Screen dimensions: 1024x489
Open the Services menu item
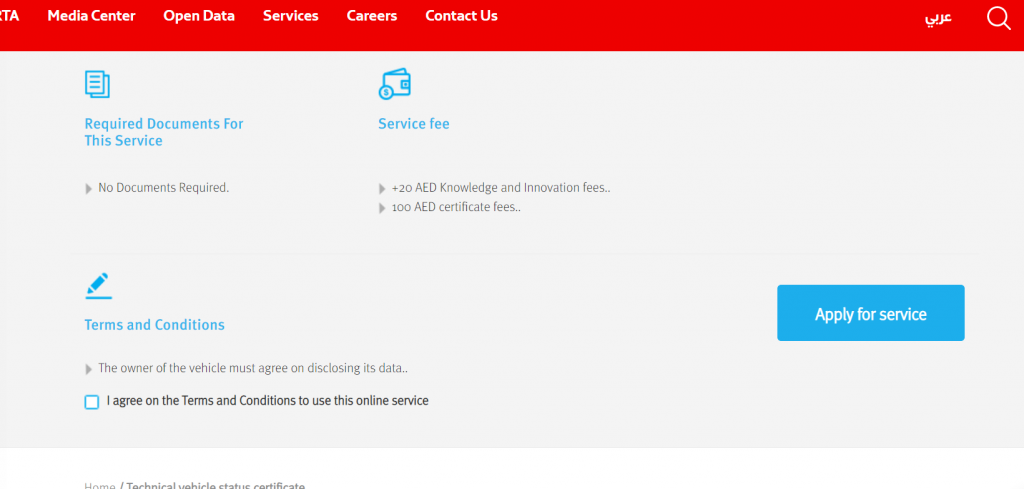click(290, 16)
